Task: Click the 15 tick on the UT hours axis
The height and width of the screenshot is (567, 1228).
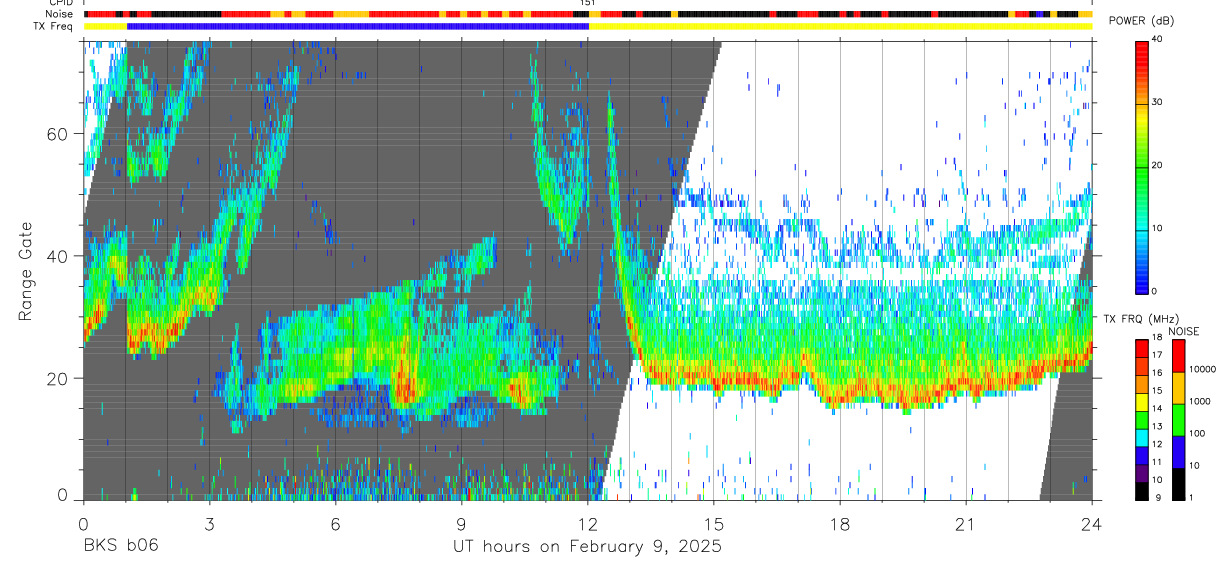Action: [713, 524]
